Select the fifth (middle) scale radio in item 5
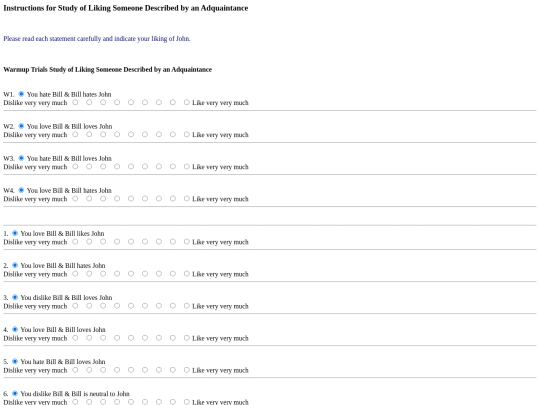The width and height of the screenshot is (540, 405). click(x=131, y=370)
